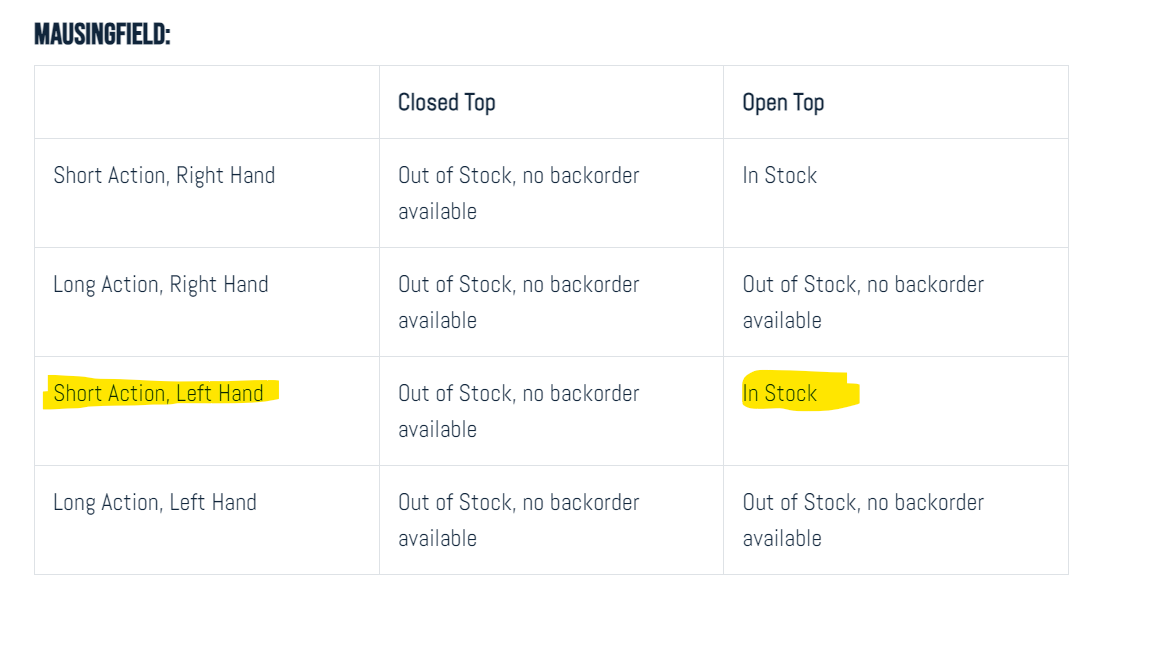Click Closed Top status for Short Action Left Hand
1171x670 pixels.
[519, 412]
